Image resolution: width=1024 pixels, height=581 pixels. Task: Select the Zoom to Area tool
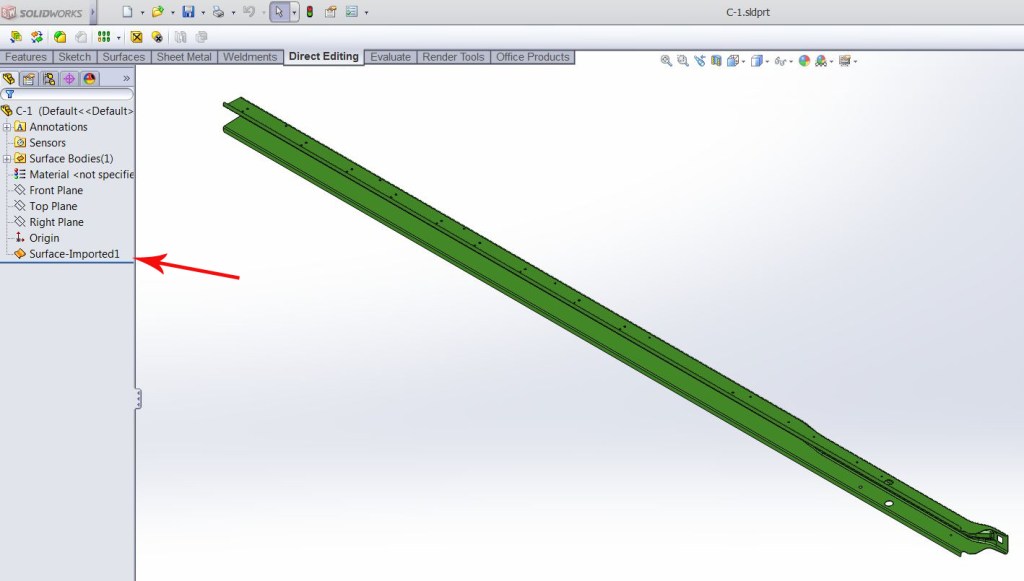point(682,61)
